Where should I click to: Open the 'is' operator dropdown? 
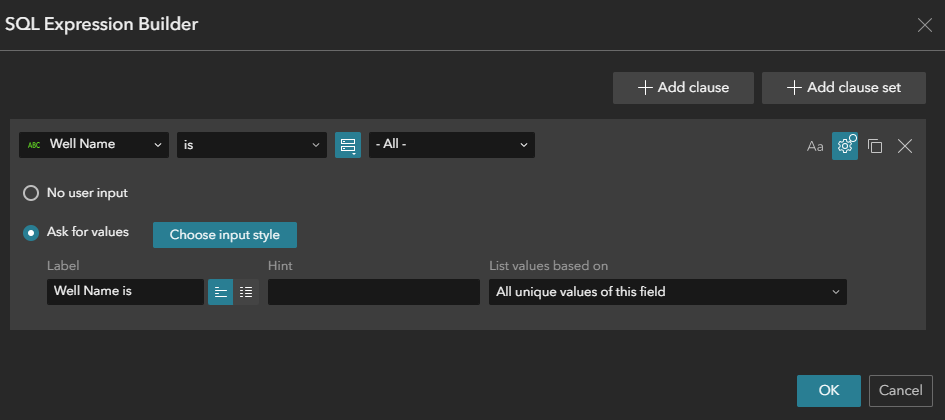point(252,145)
